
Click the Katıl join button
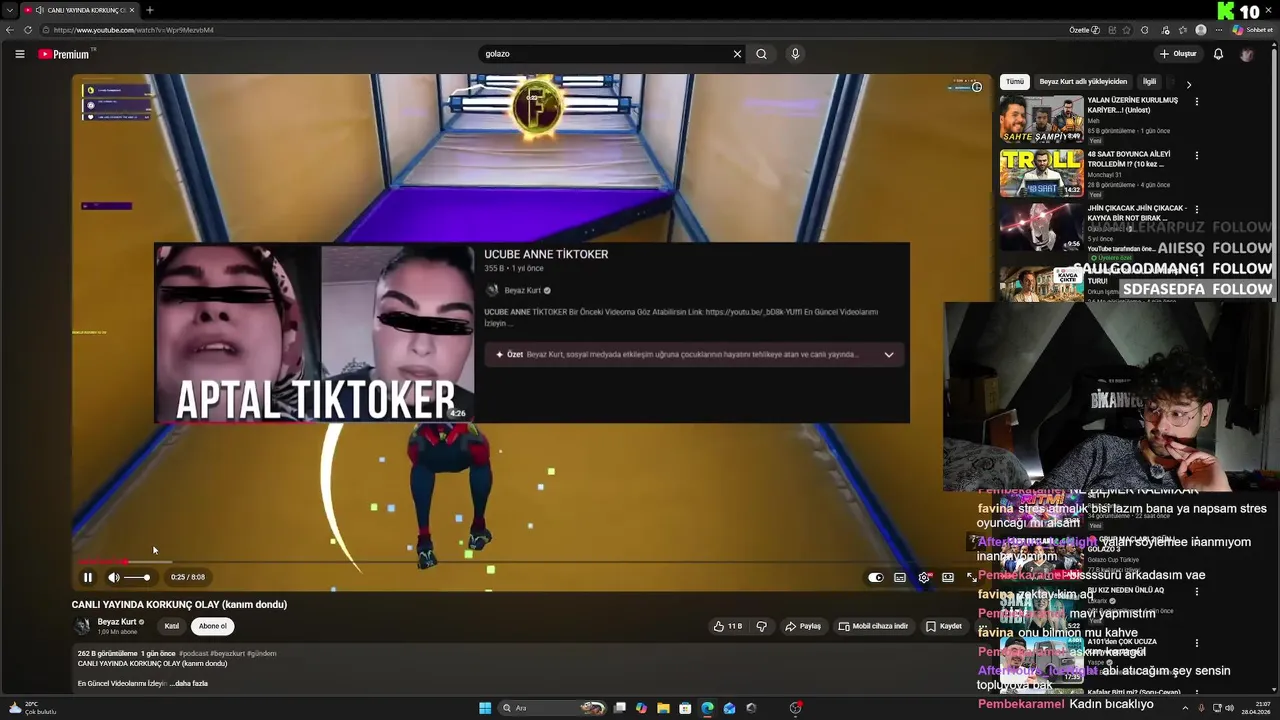pos(172,626)
